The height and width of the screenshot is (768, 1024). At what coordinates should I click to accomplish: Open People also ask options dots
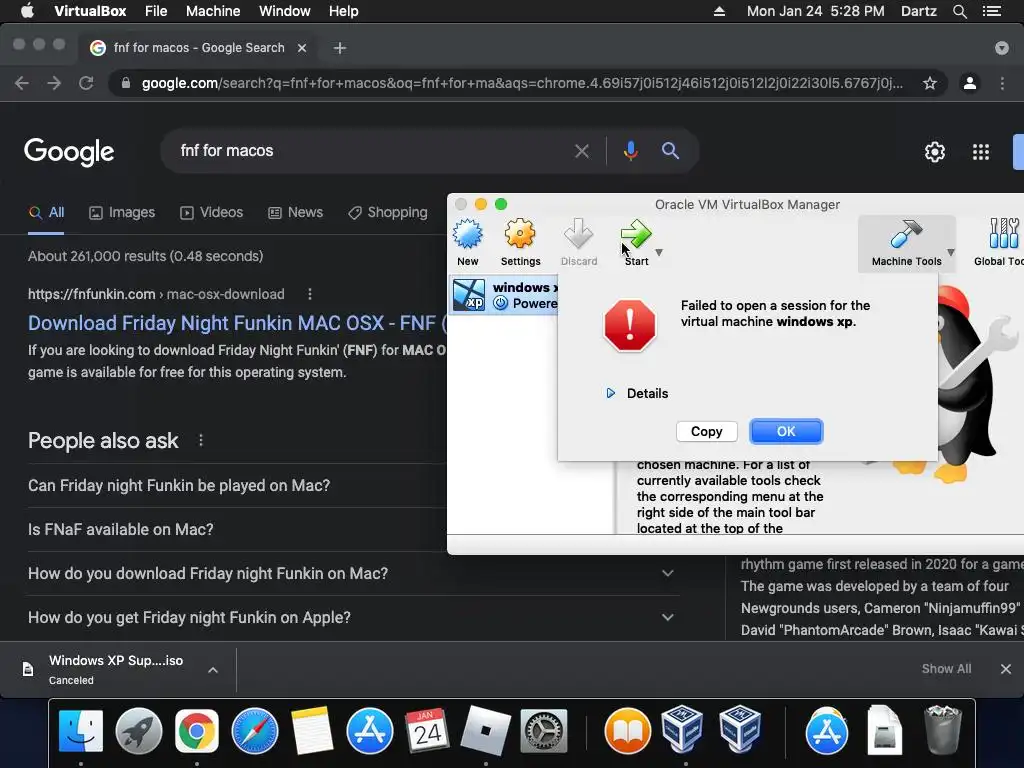pos(200,441)
